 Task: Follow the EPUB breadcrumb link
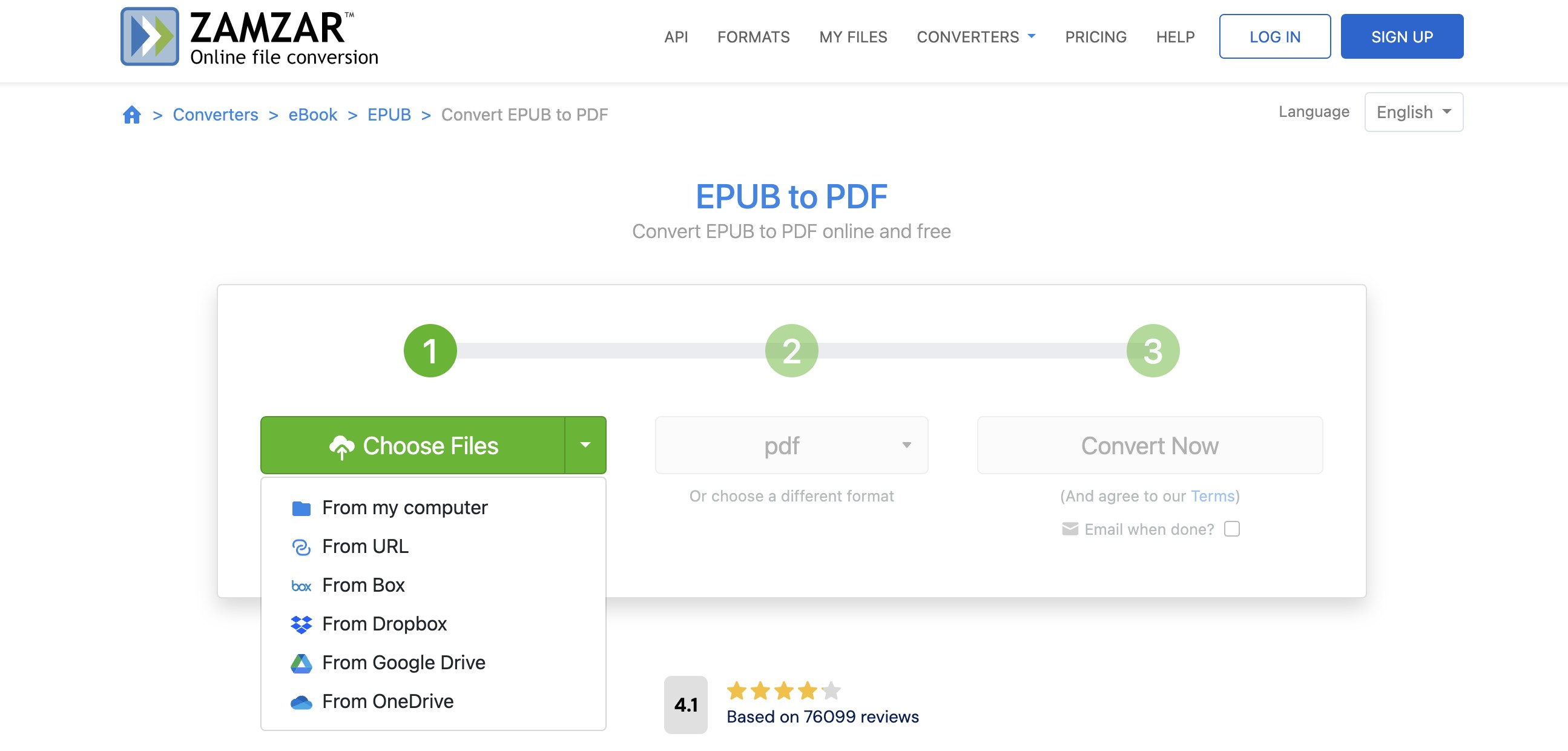tap(389, 114)
